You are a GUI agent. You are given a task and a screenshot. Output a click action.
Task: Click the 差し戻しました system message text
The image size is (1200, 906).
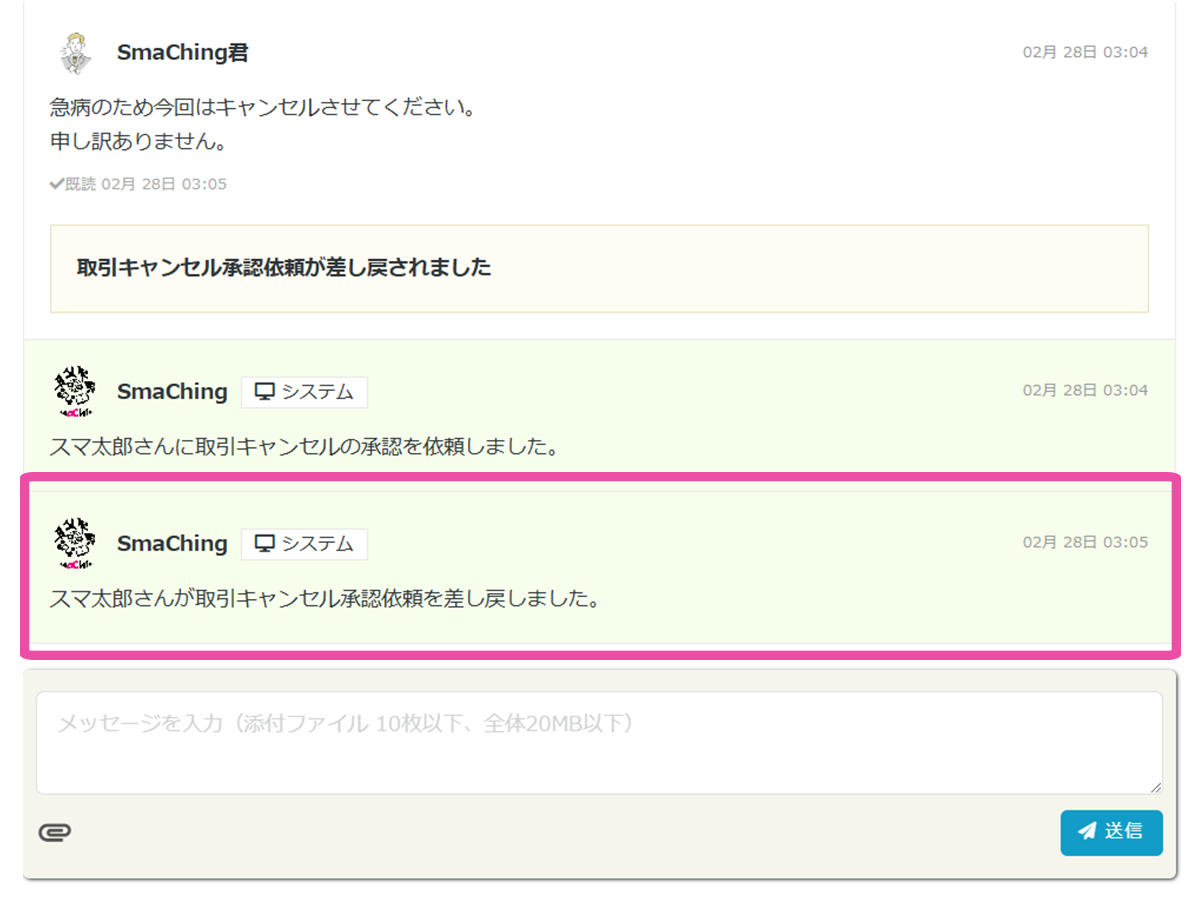click(324, 599)
